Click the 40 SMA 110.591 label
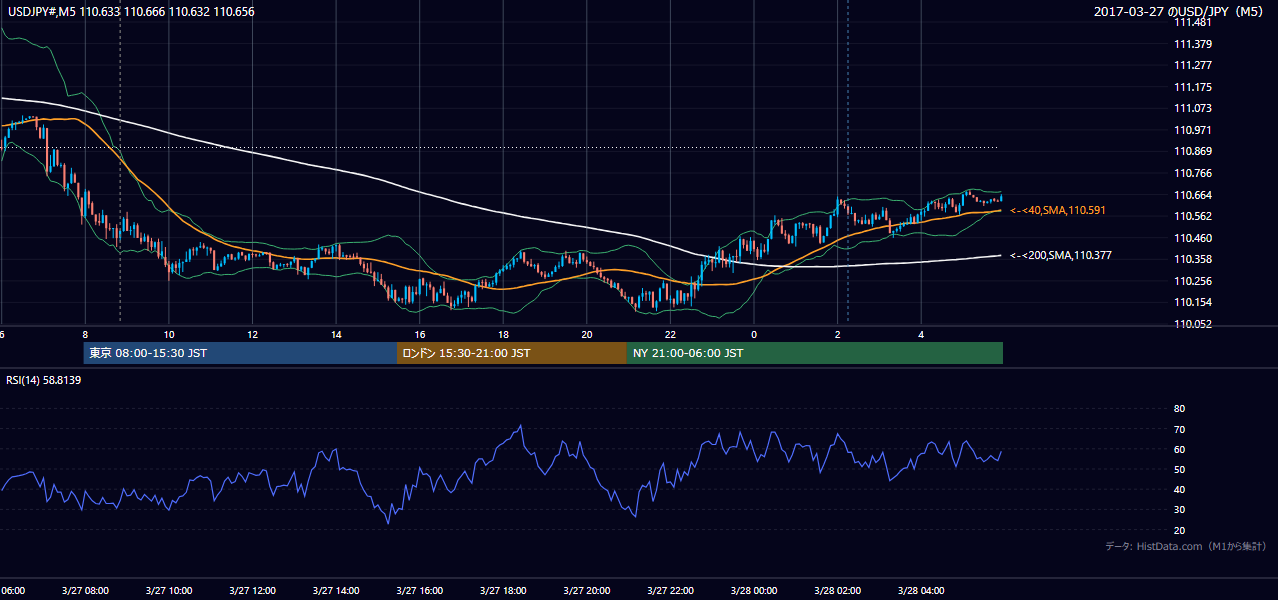 (x=1057, y=211)
